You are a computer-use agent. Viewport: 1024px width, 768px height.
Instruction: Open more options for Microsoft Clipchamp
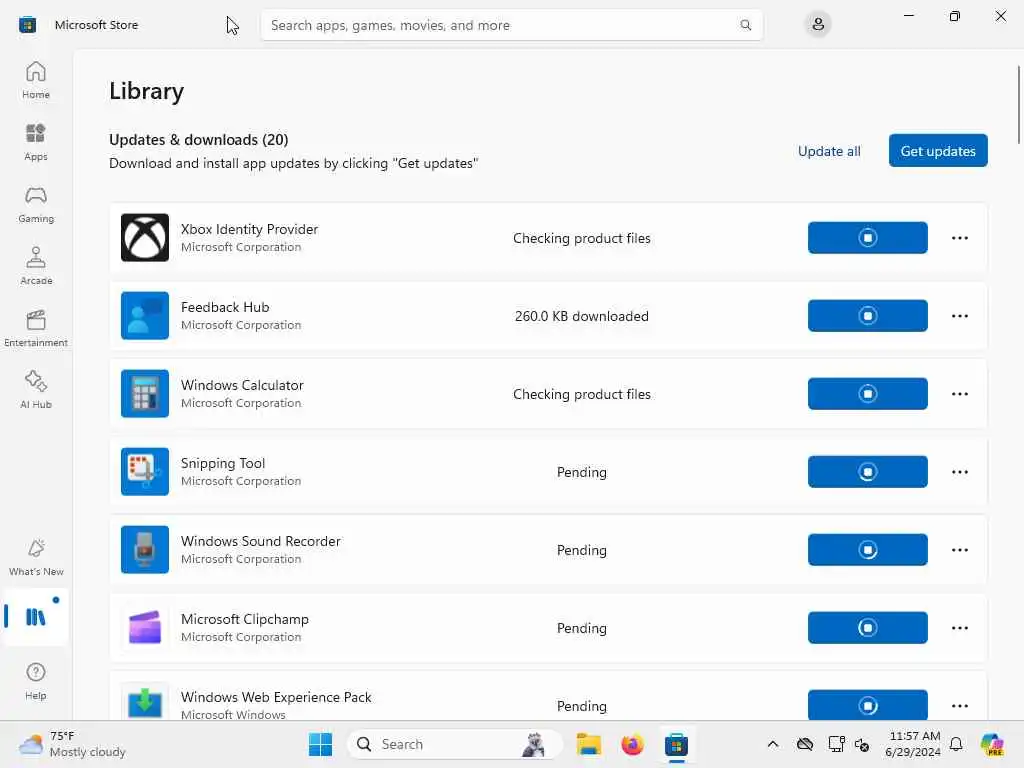pos(959,628)
